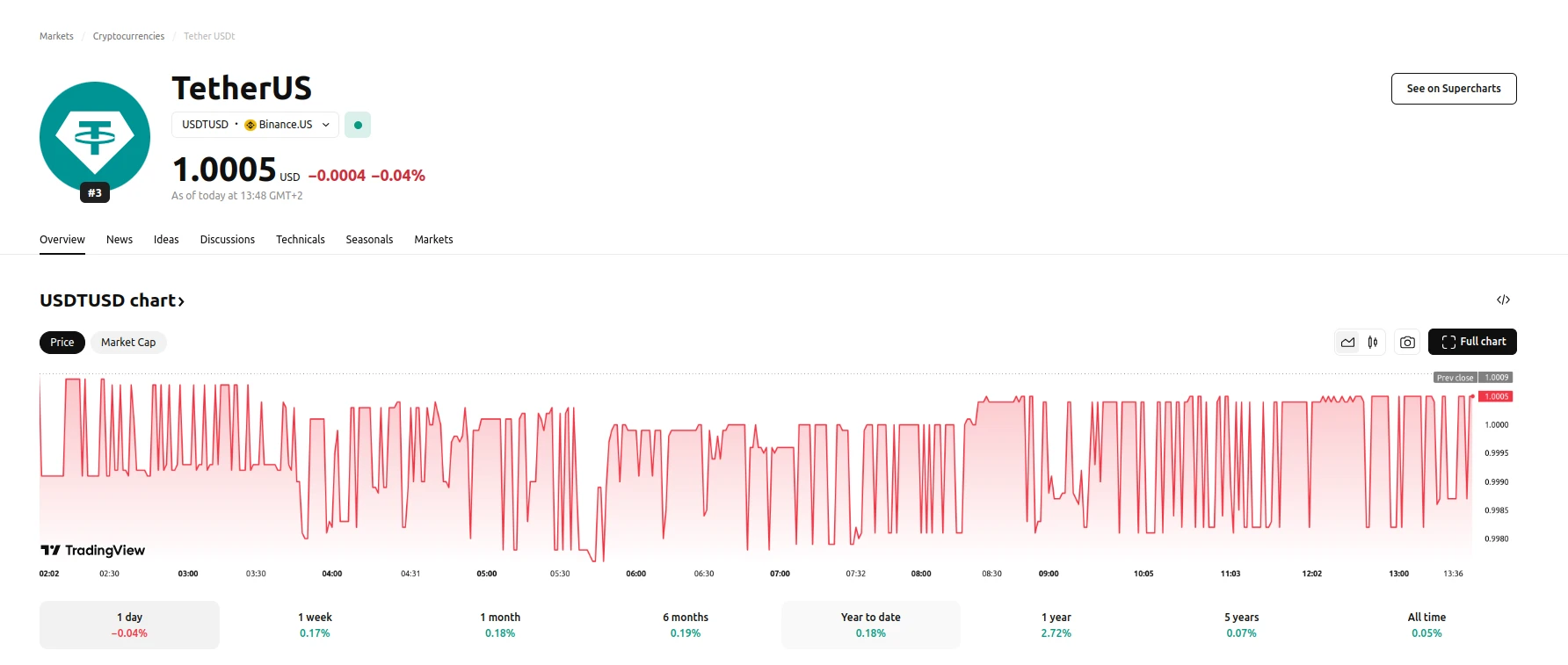Switch to the Markets tab
Image resolution: width=1568 pixels, height=665 pixels.
tap(434, 240)
